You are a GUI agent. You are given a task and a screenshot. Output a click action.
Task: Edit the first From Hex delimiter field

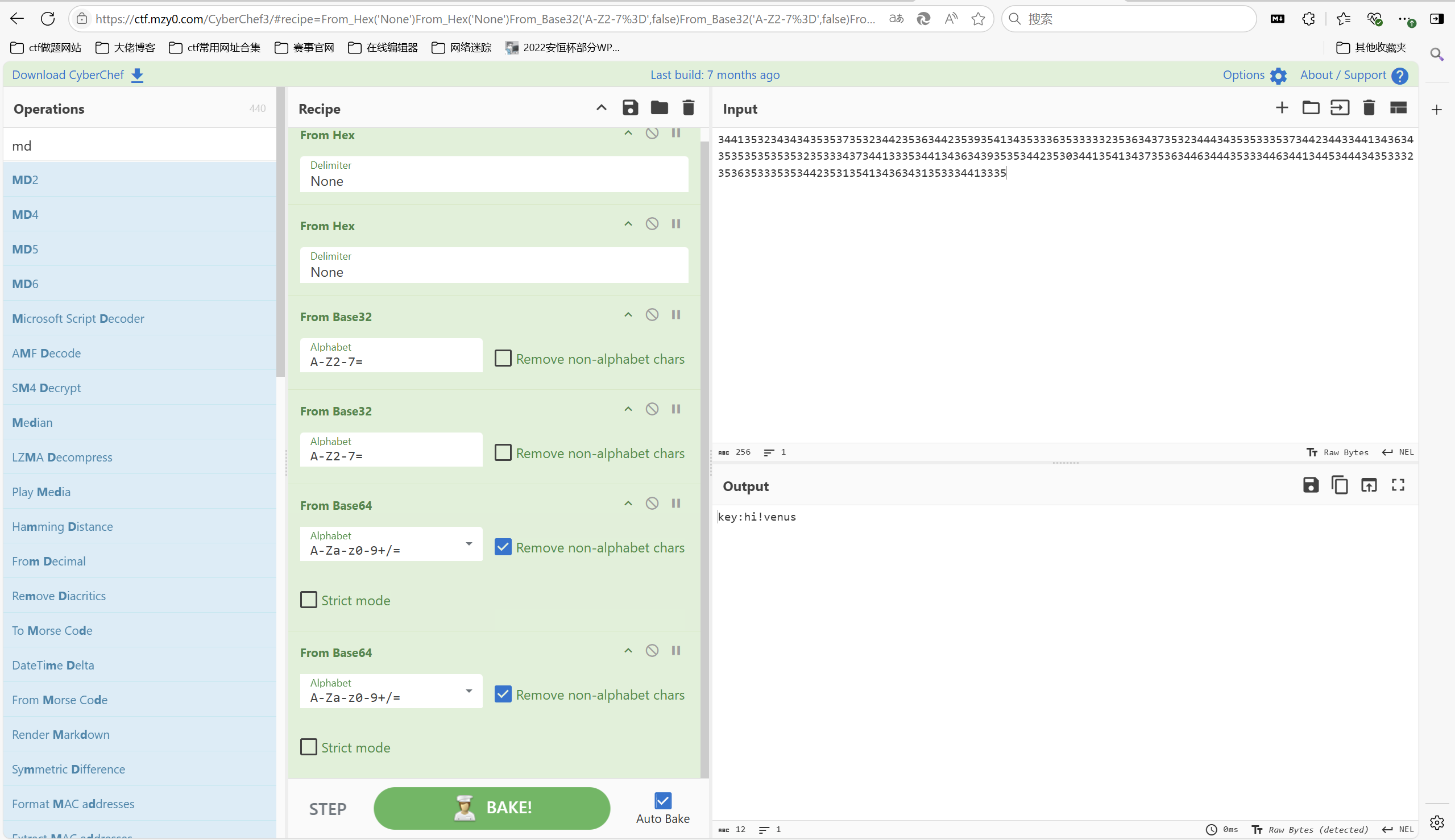pos(494,174)
